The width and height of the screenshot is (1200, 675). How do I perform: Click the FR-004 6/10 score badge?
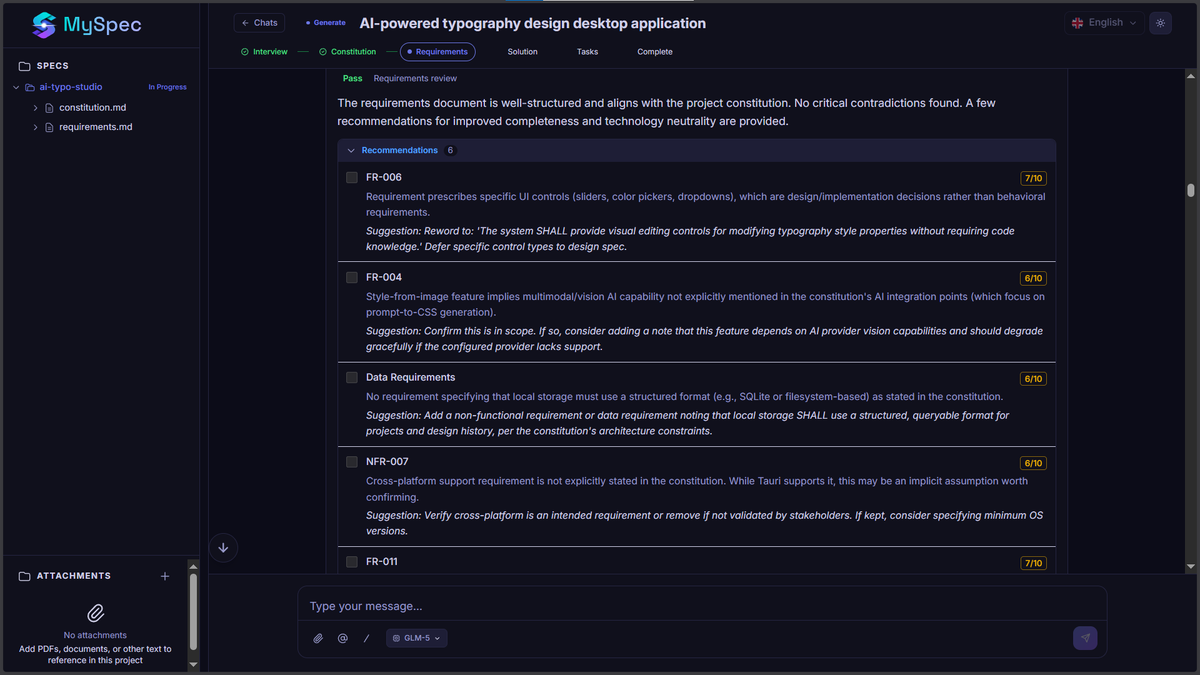click(1033, 278)
